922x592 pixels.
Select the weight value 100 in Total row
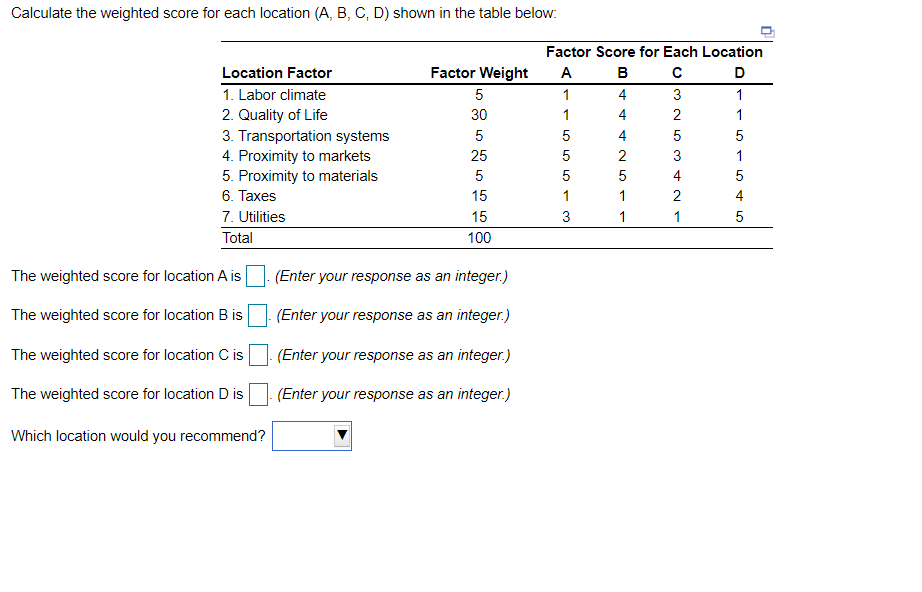click(x=479, y=237)
